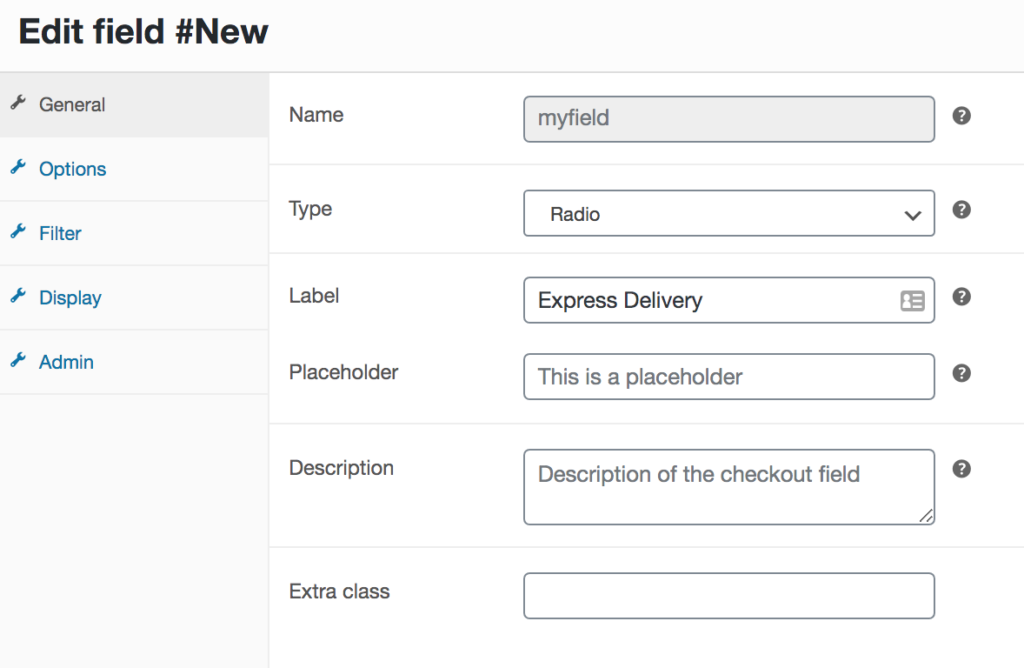Open the Type dropdown showing Radio
This screenshot has width=1024, height=668.
coord(729,214)
